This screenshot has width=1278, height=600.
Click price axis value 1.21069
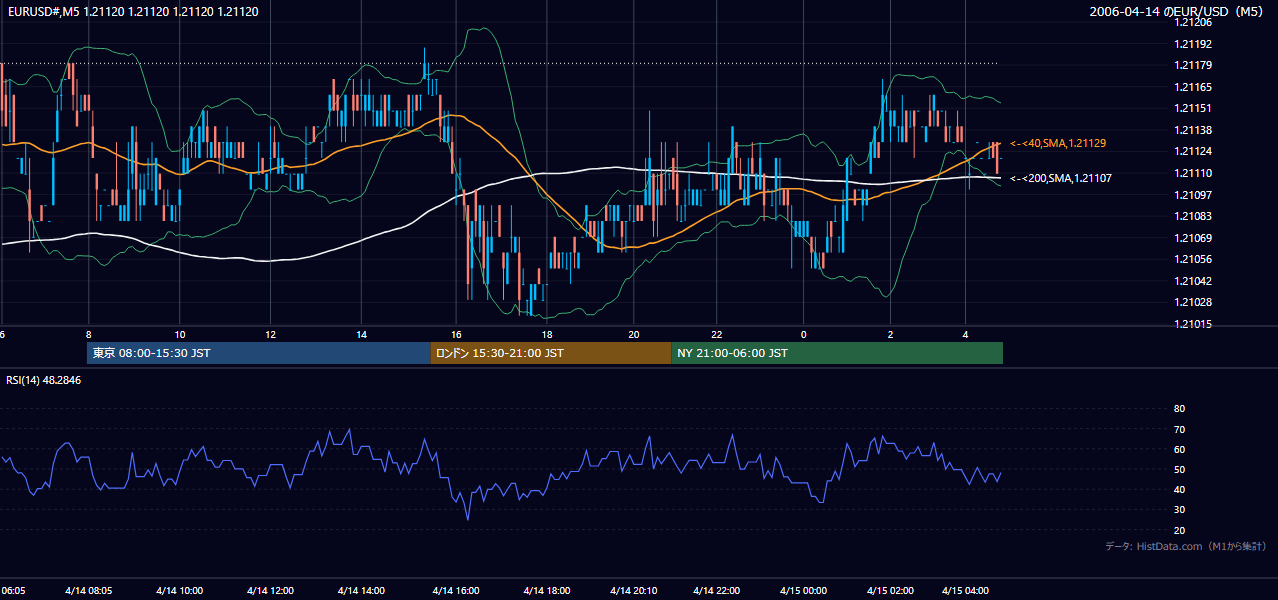pyautogui.click(x=1194, y=238)
